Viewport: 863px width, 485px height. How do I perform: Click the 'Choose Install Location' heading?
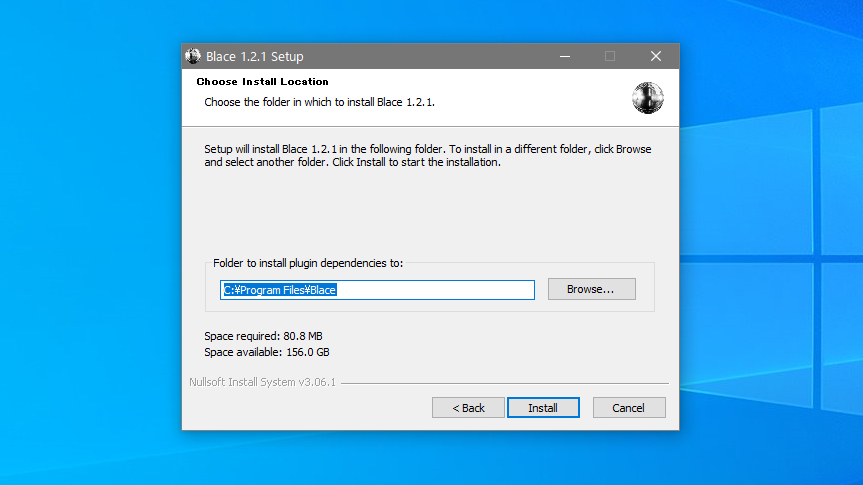(x=263, y=82)
